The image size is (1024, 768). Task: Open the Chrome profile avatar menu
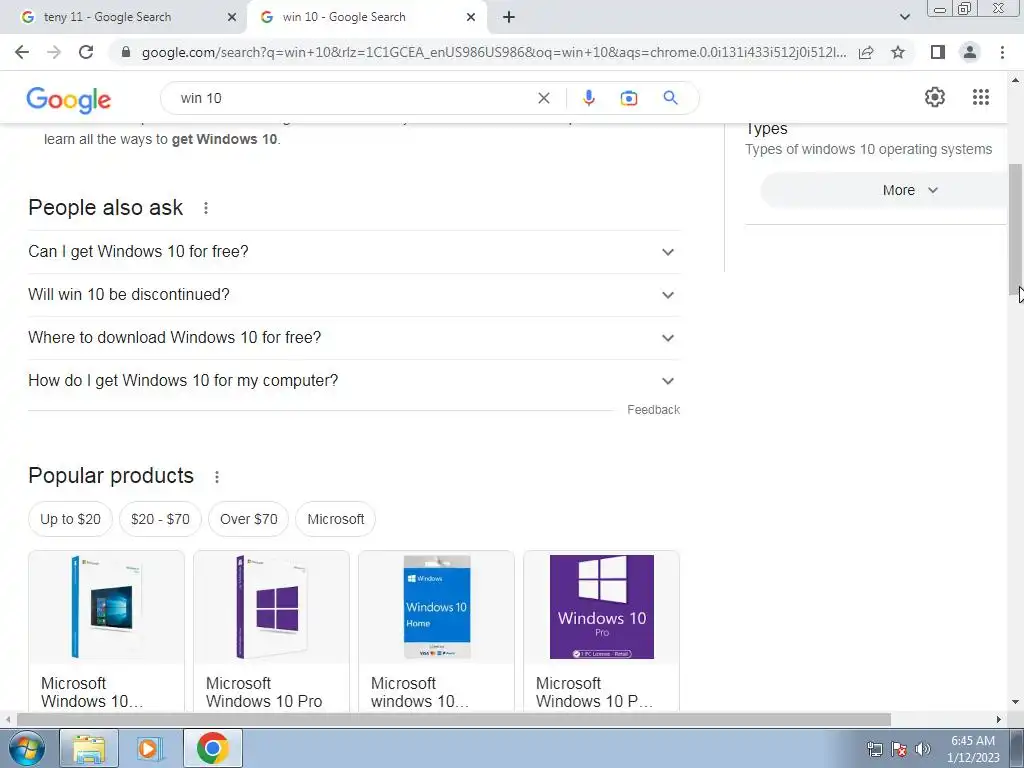970,52
